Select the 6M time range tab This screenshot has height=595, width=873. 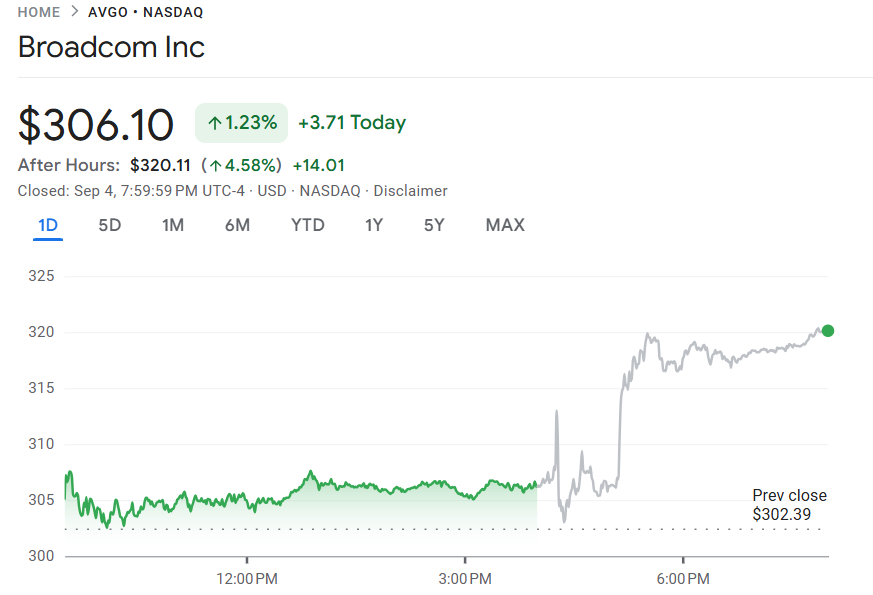pos(237,225)
